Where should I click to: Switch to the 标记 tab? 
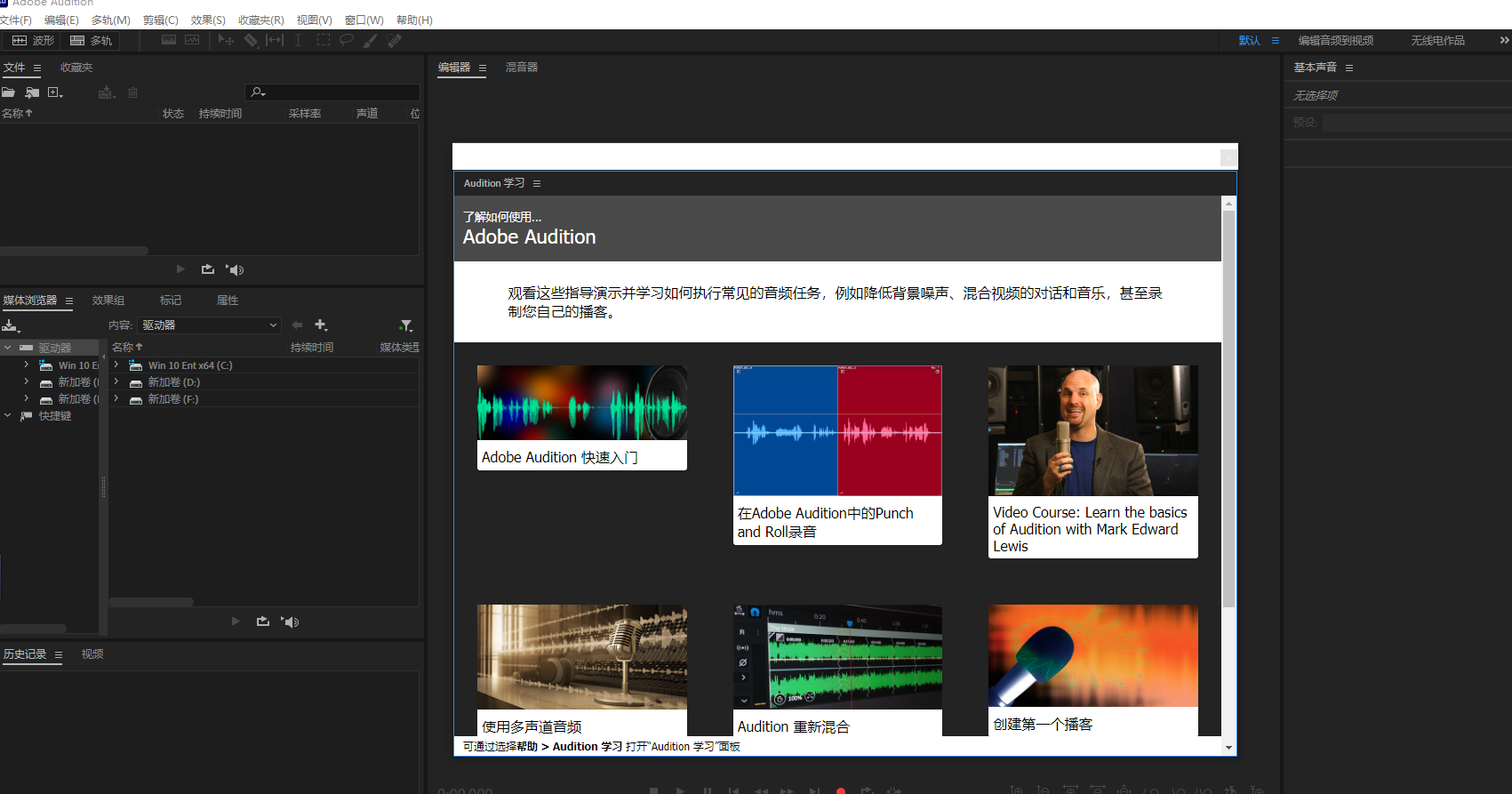[x=171, y=301]
